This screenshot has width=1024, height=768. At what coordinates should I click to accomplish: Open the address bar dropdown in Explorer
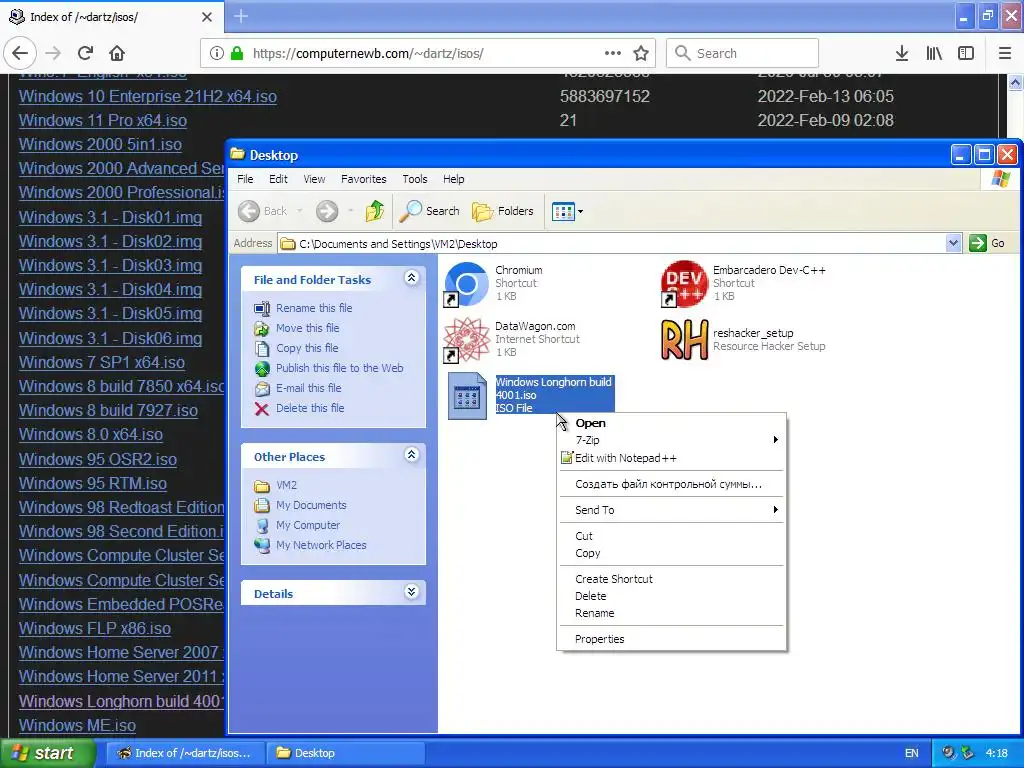[953, 244]
